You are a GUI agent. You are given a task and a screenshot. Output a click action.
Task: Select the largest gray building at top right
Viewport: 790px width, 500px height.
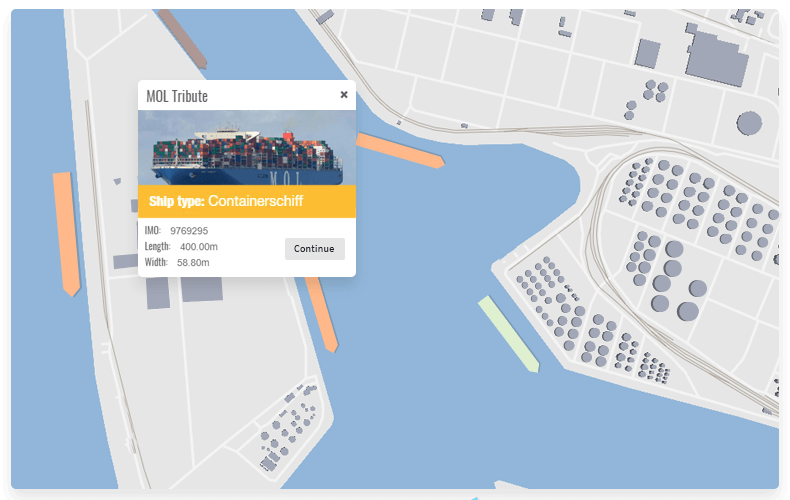718,58
